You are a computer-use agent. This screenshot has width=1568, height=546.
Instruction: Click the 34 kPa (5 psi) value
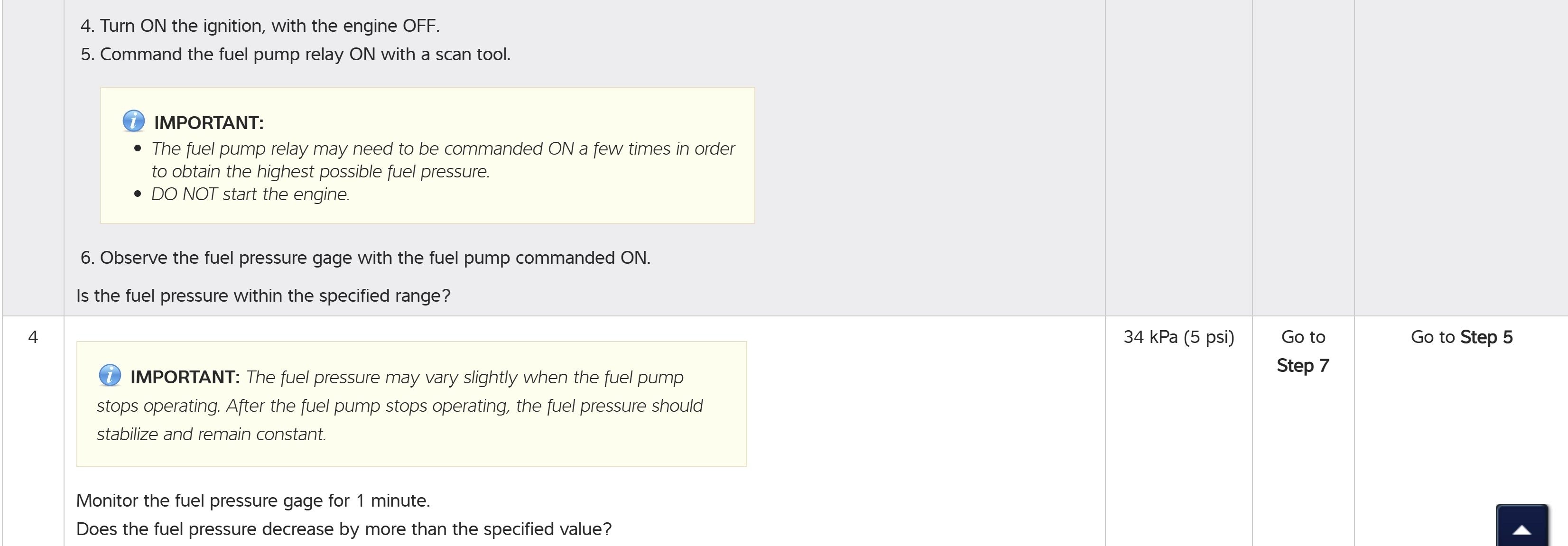coord(1178,337)
